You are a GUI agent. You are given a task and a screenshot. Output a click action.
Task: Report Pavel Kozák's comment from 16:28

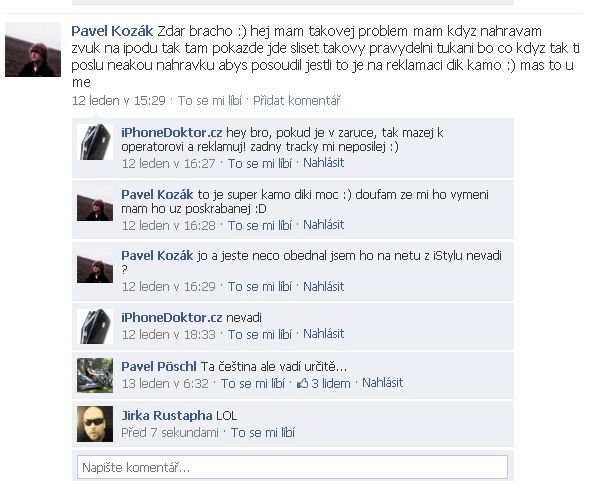(324, 225)
